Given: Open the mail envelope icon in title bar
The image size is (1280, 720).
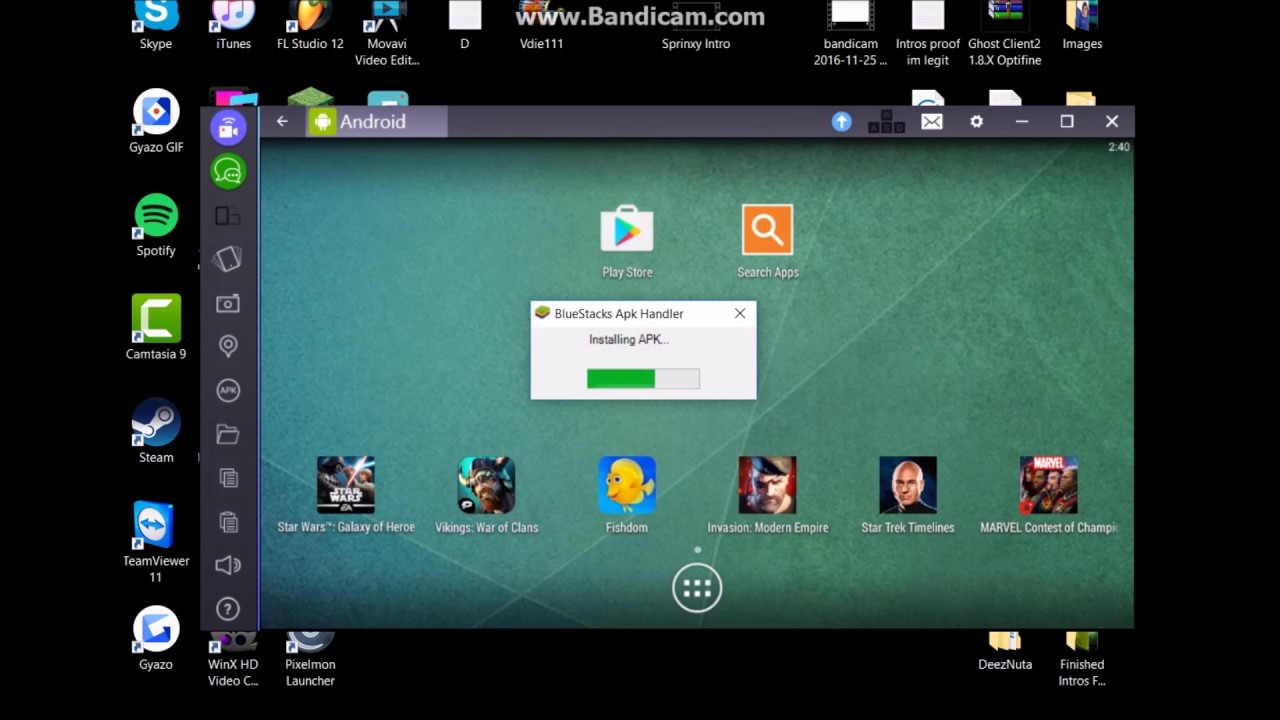Looking at the screenshot, I should [x=932, y=121].
